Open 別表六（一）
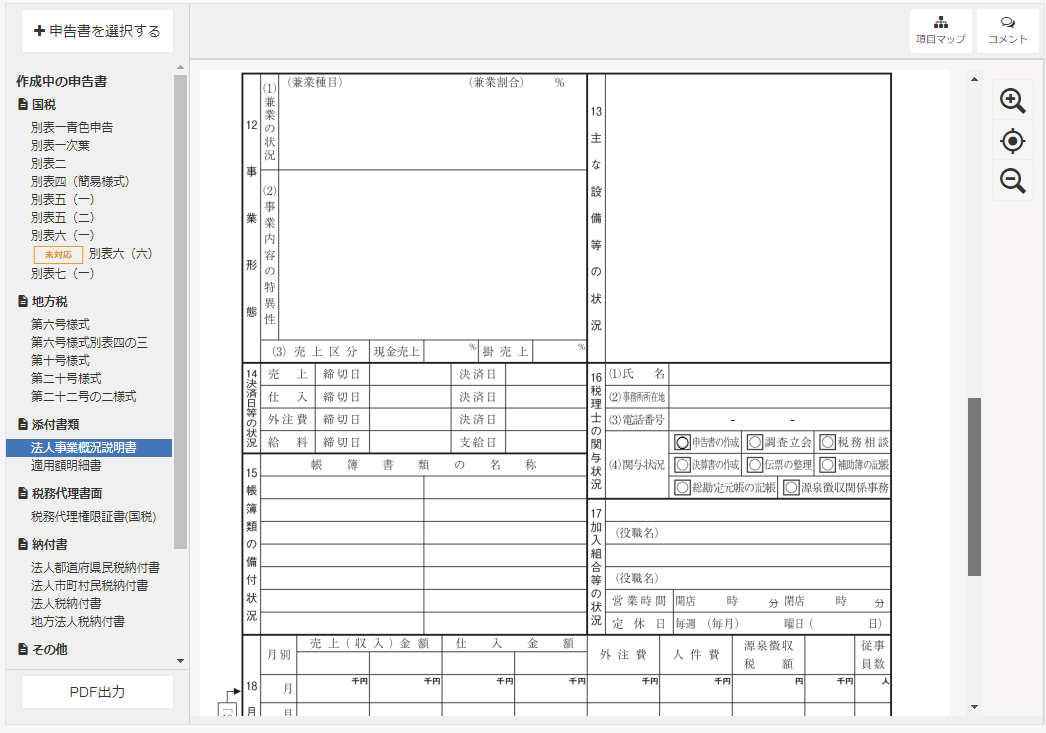The image size is (1046, 733). click(x=63, y=235)
